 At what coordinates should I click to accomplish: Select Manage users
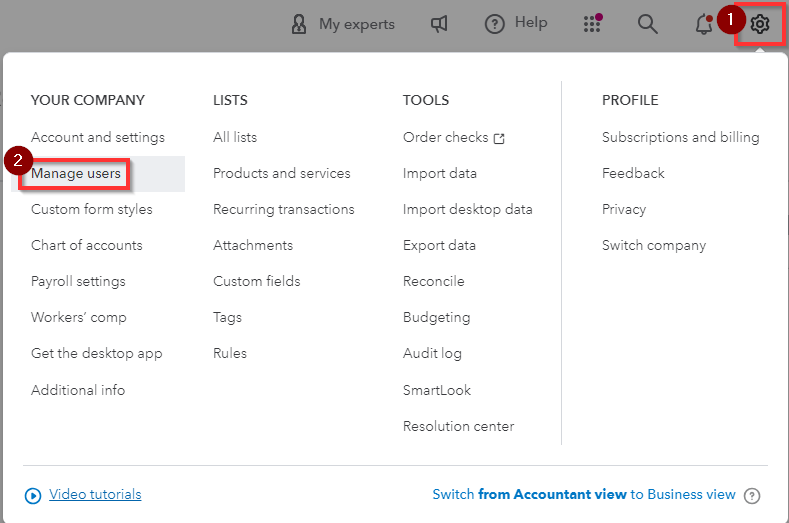(x=76, y=174)
